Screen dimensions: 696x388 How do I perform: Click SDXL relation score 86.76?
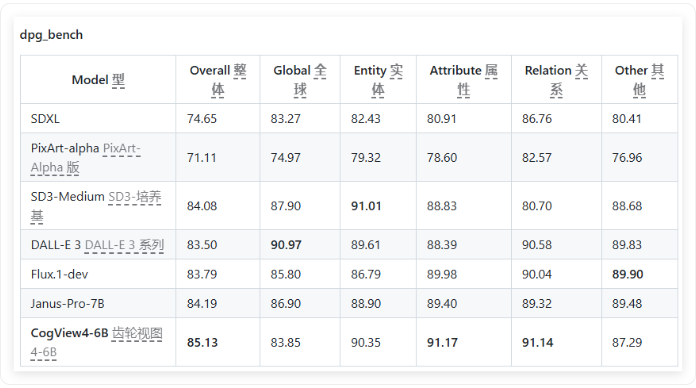pos(537,119)
